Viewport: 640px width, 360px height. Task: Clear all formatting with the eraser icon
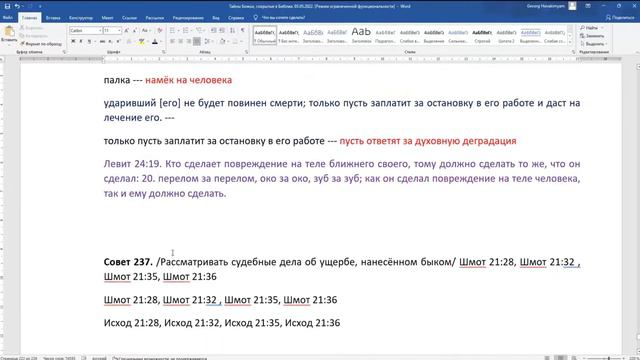click(160, 31)
